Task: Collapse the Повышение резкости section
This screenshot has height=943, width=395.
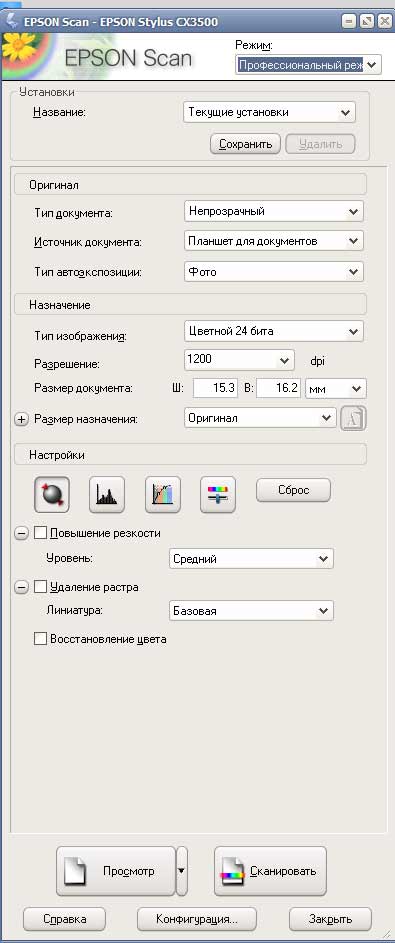Action: [21, 533]
